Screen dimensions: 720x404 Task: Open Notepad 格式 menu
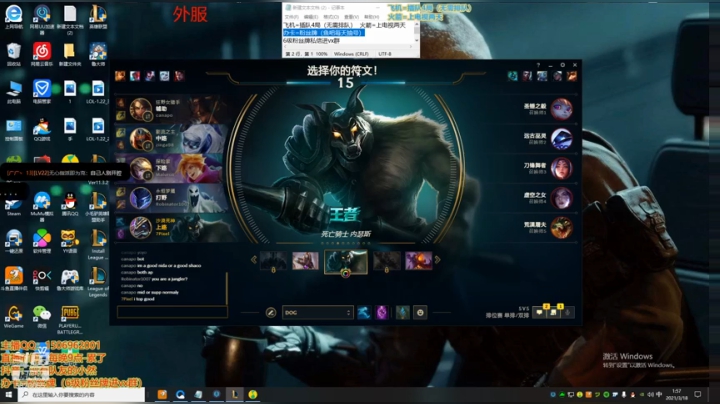coord(331,17)
